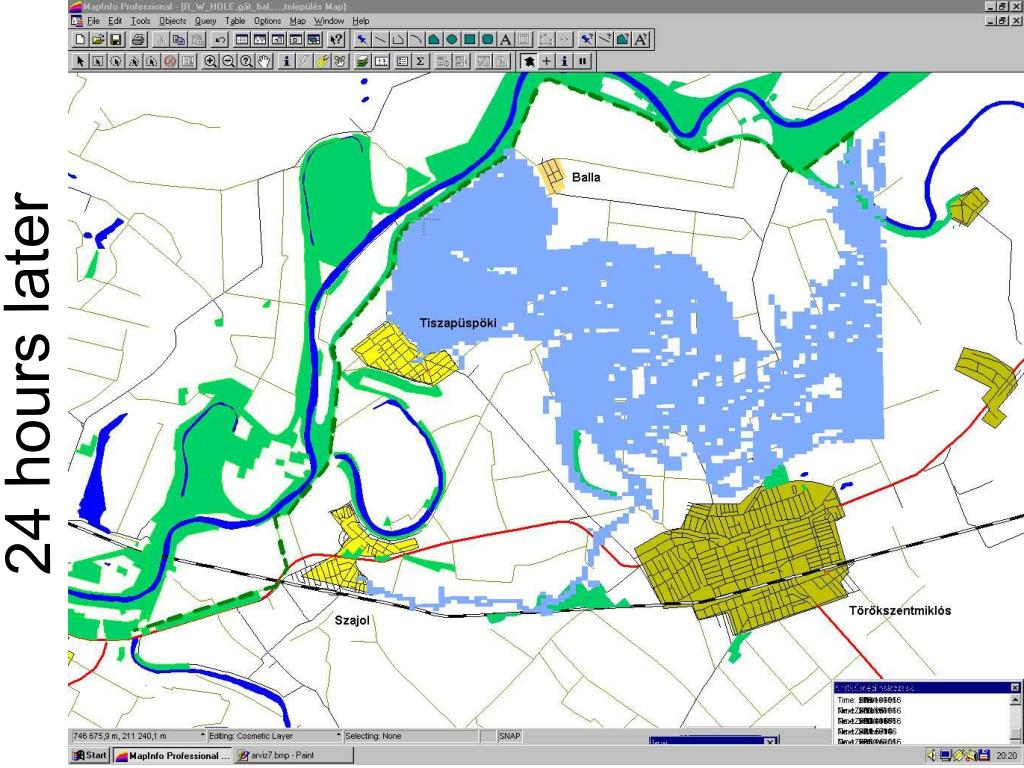This screenshot has width=1024, height=768.
Task: Click the Copy icon in the toolbar
Action: click(x=178, y=40)
